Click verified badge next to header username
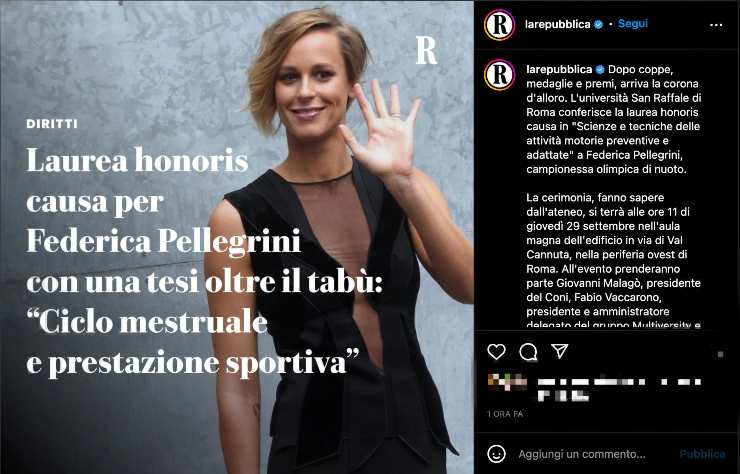 click(x=598, y=25)
